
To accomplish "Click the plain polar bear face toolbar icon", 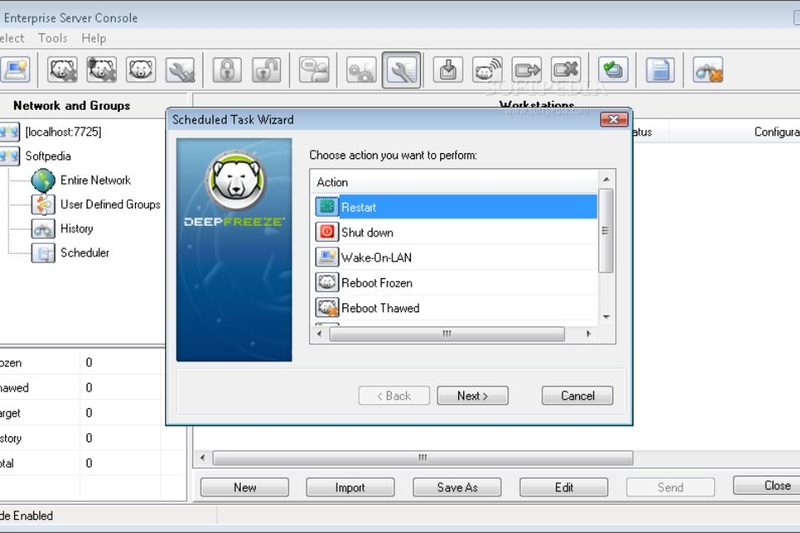I will [x=141, y=70].
